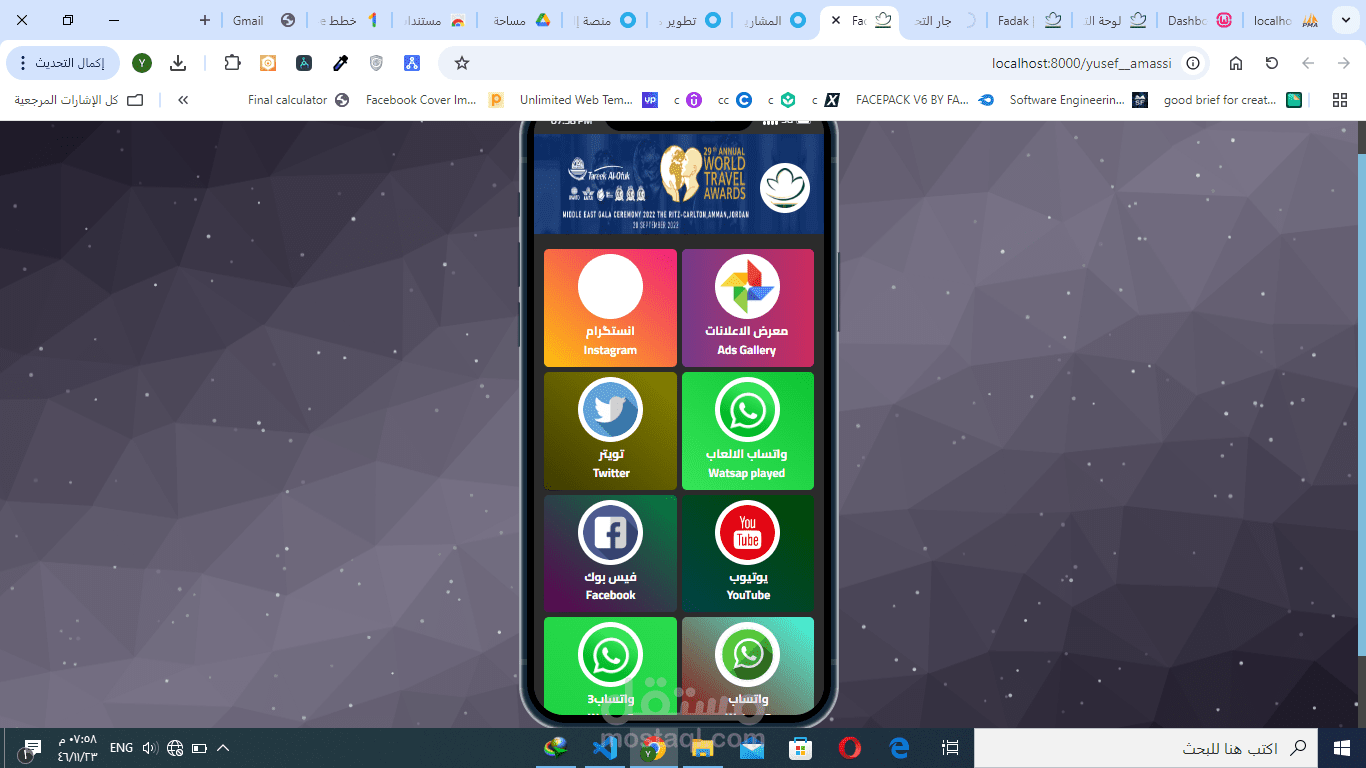Click the World Travel Awards banner
The width and height of the screenshot is (1366, 768).
tap(678, 184)
